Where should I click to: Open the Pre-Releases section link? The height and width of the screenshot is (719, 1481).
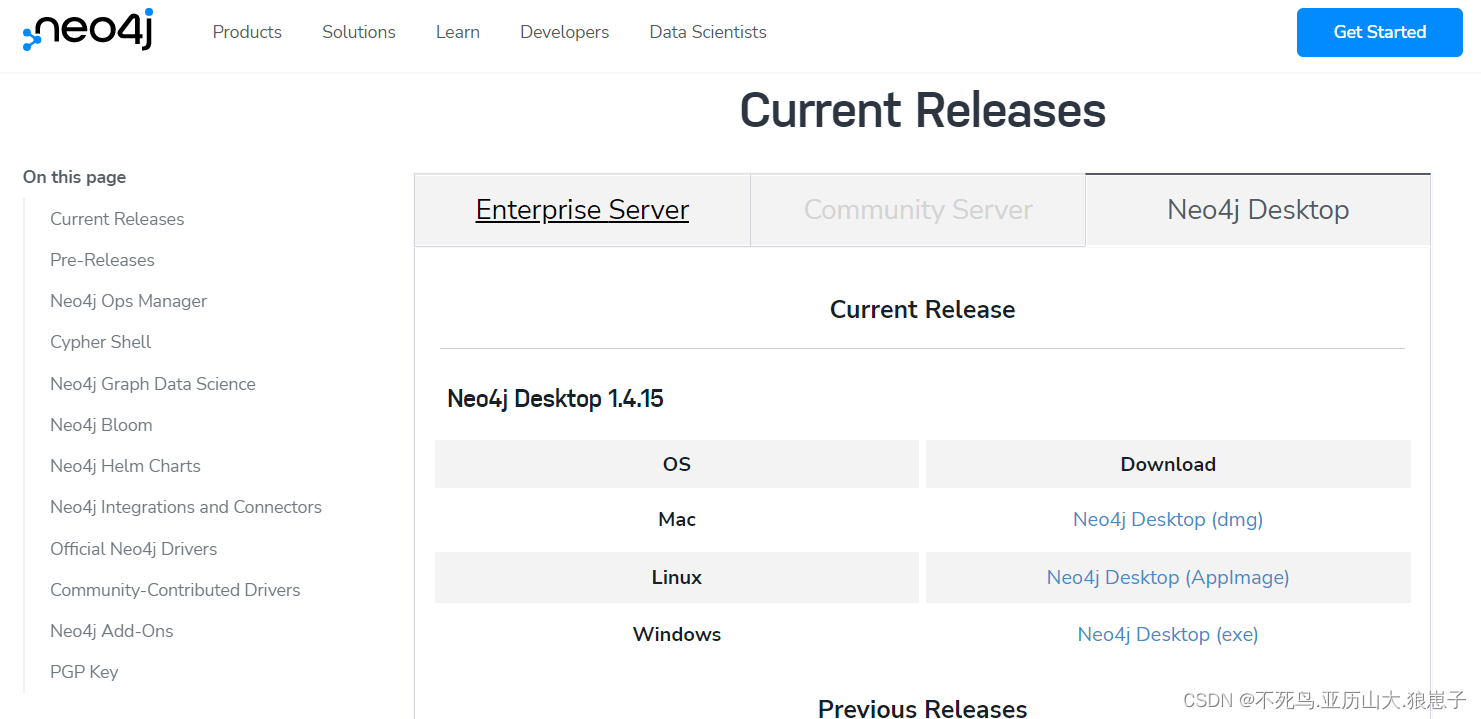(x=102, y=259)
